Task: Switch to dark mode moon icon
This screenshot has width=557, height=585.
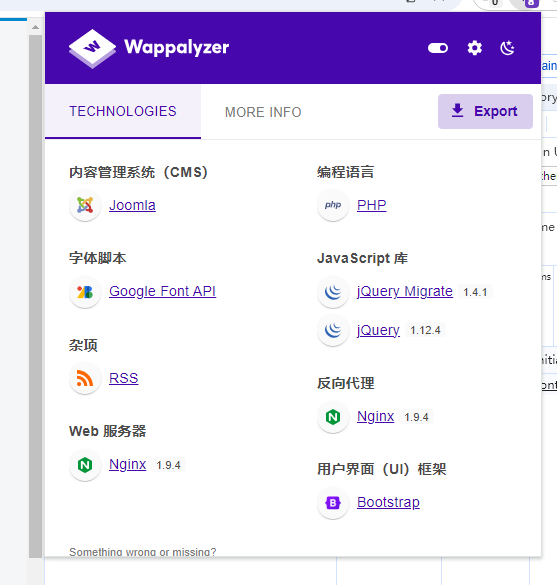Action: (x=507, y=48)
